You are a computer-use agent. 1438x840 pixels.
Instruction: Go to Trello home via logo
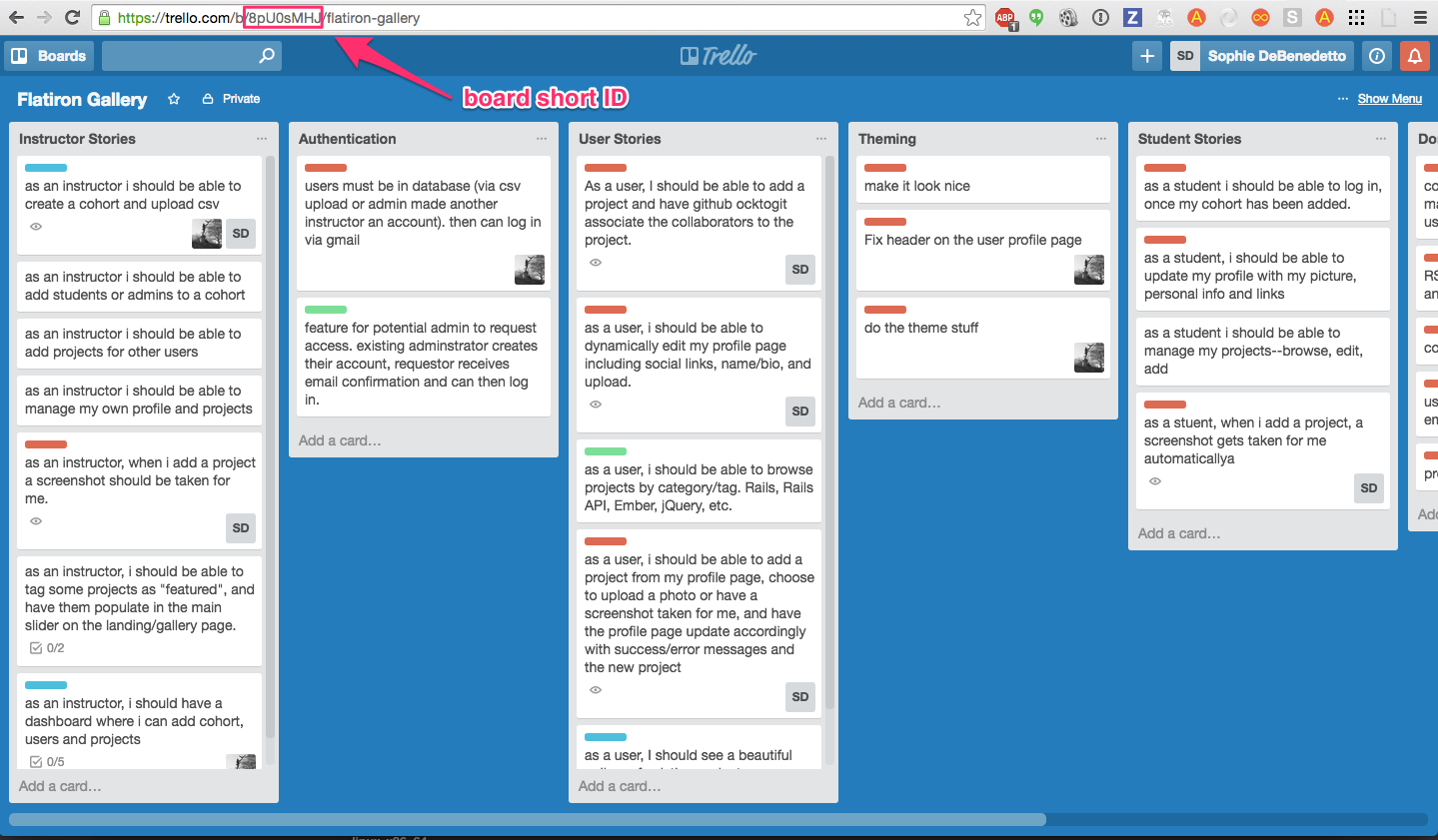coord(719,56)
